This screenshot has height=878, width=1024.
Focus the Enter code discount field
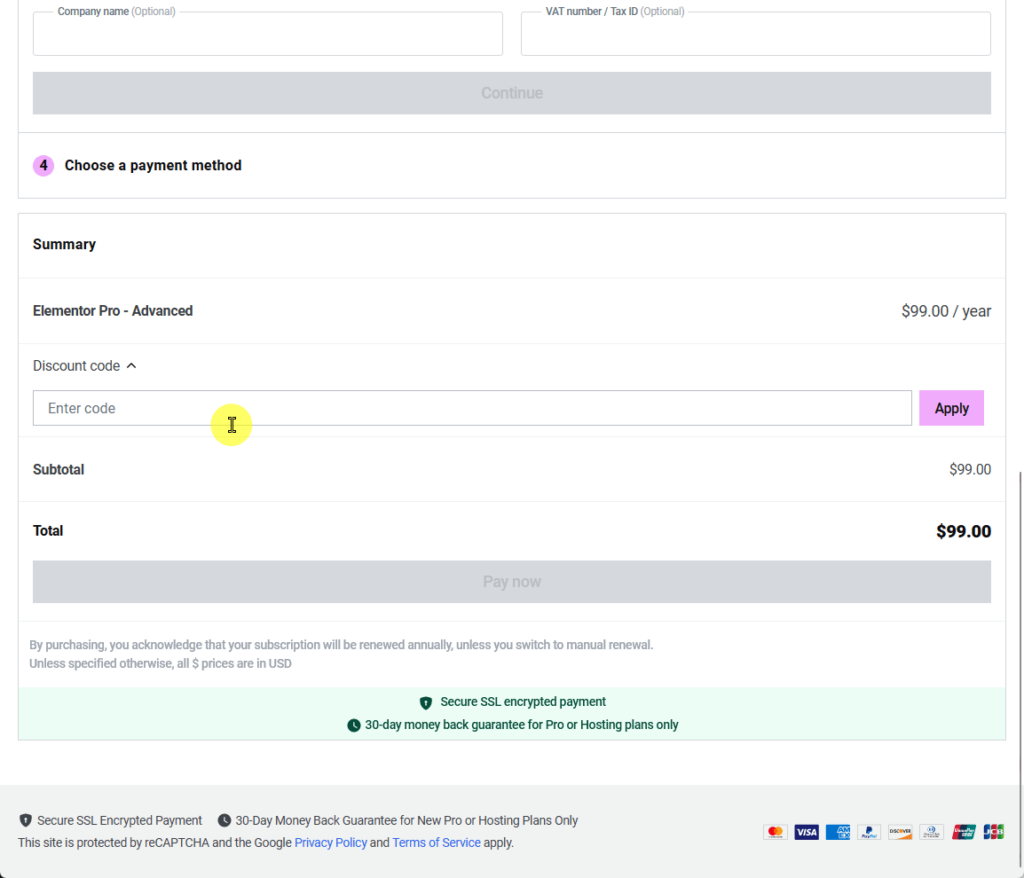click(472, 408)
